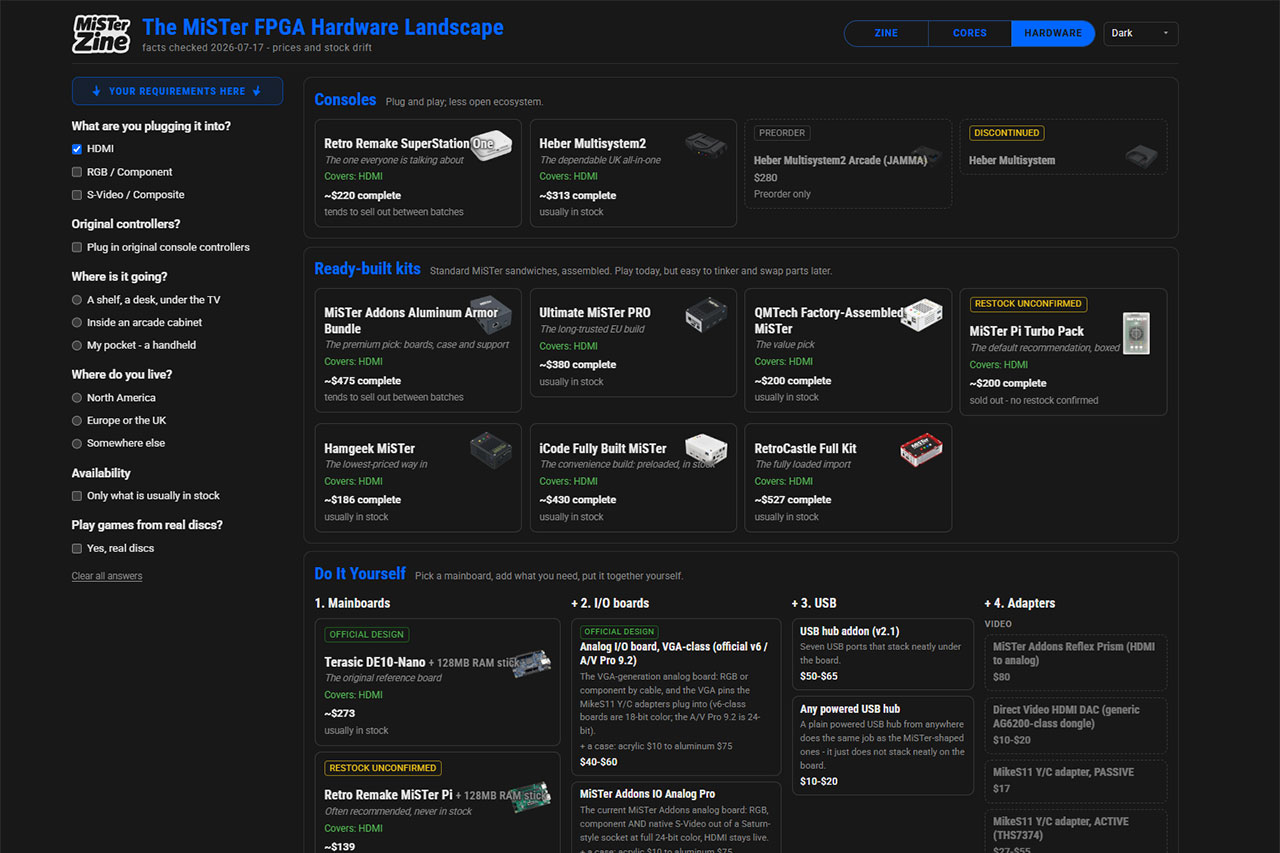The image size is (1280, 853).
Task: Click the Multisystem2 Arcade JAMMA image
Action: click(x=926, y=156)
